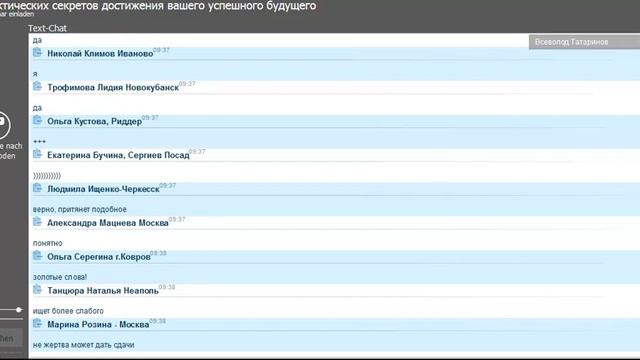Click the 'einladen' link under the title

click(x=21, y=14)
